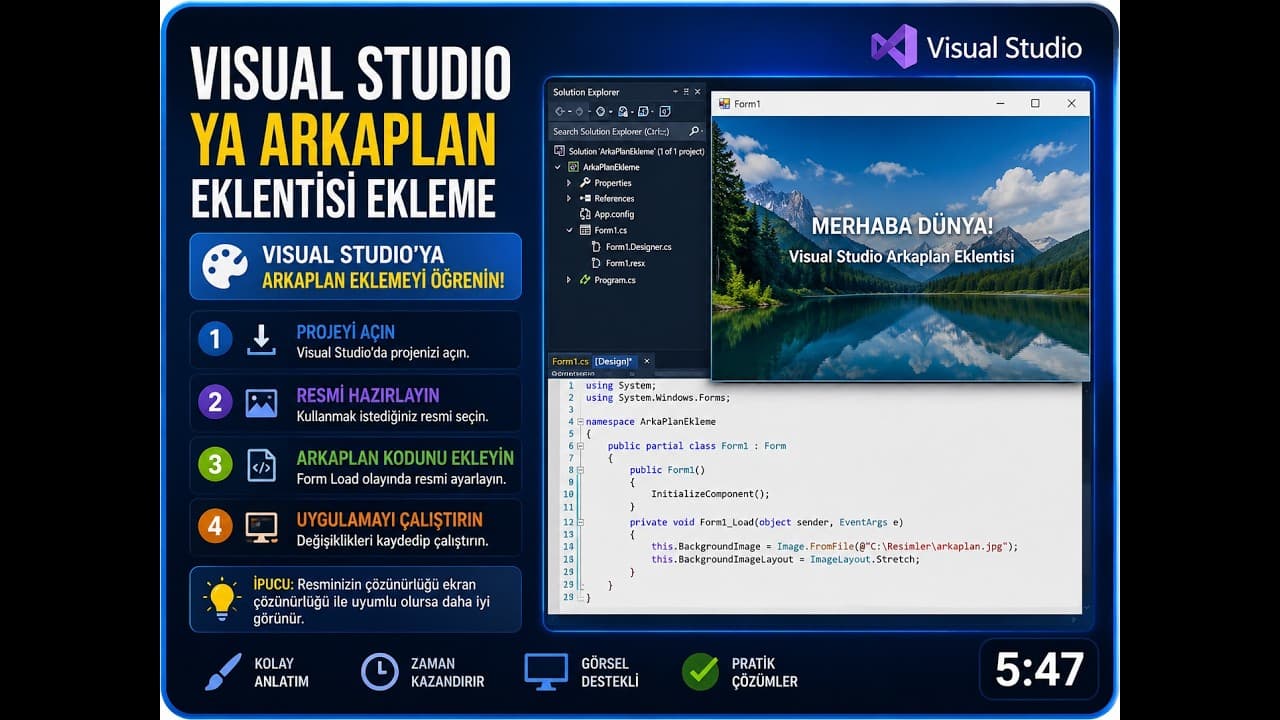Click the Form1.Designer.cs file icon

[597, 246]
